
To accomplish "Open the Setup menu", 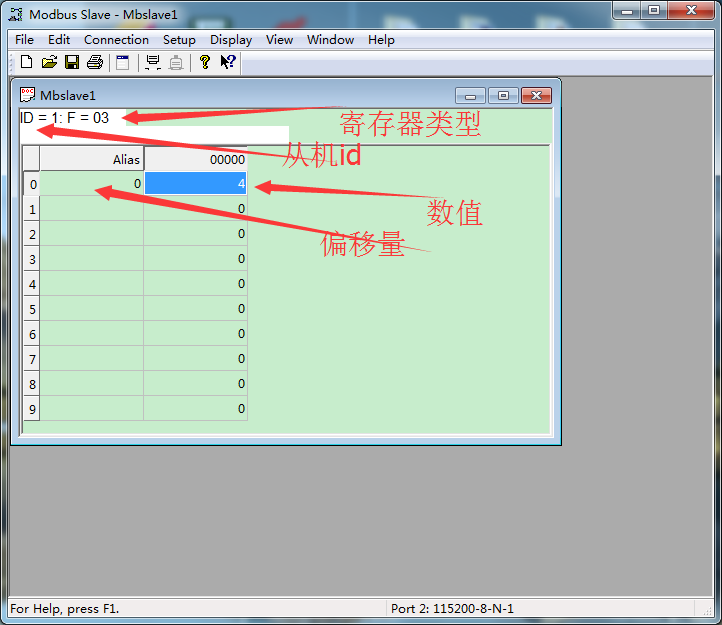I will (179, 40).
